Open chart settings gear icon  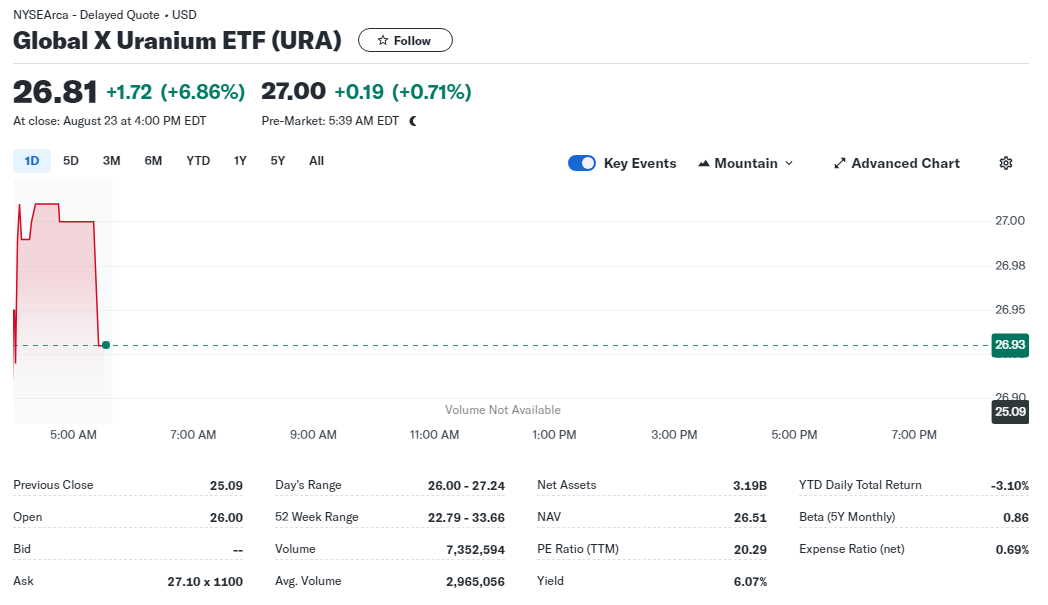click(x=1006, y=163)
